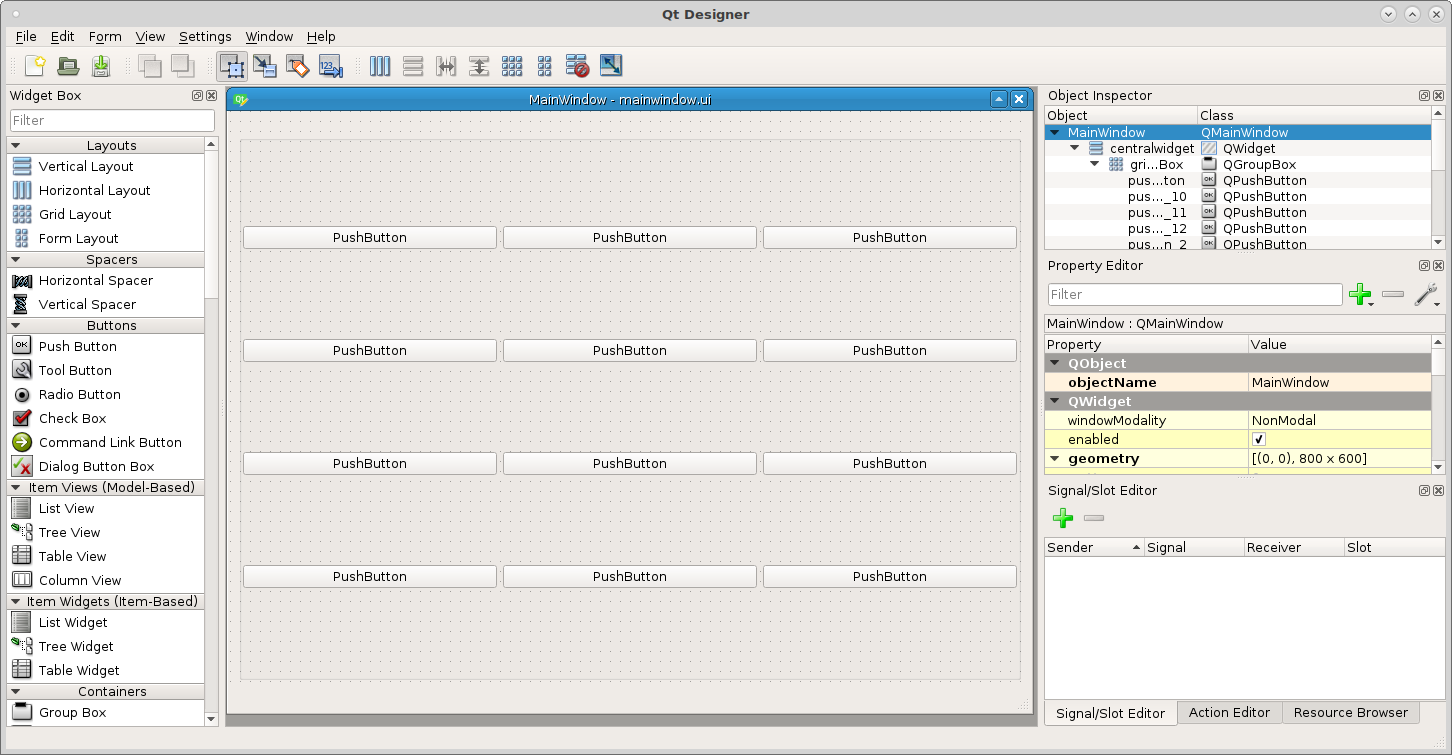
Task: Click the Save Form toolbar icon
Action: 101,66
